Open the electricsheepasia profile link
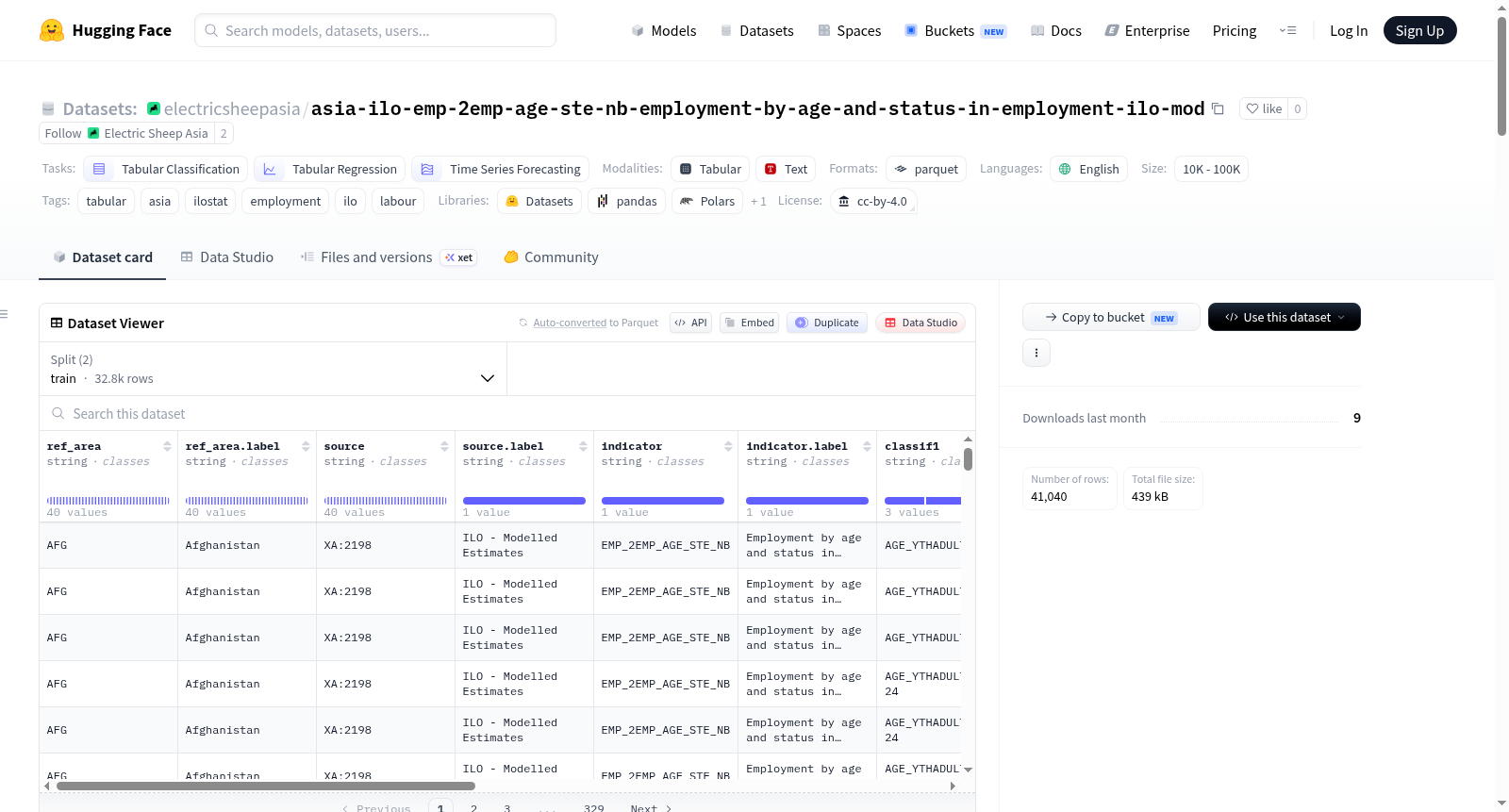1509x812 pixels. pos(232,109)
